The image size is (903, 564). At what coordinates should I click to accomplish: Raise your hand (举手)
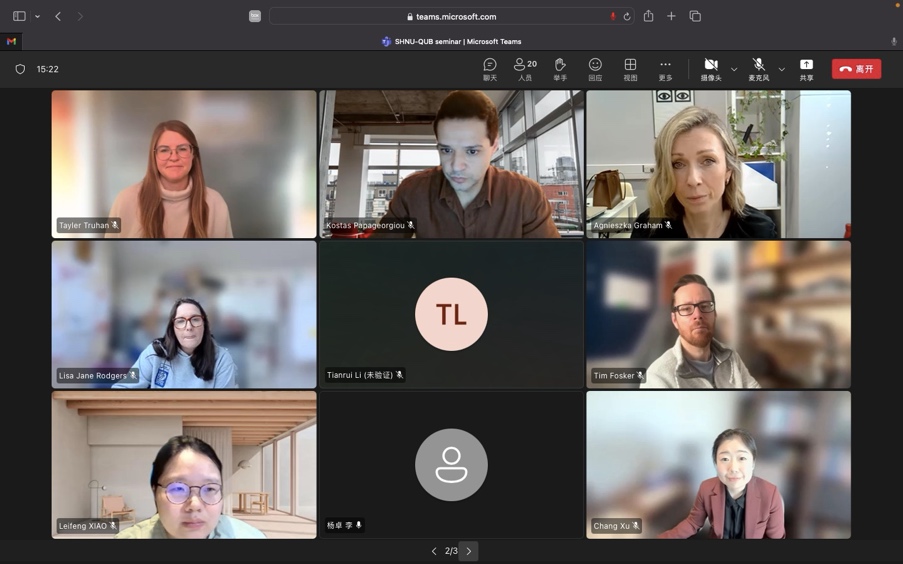560,69
